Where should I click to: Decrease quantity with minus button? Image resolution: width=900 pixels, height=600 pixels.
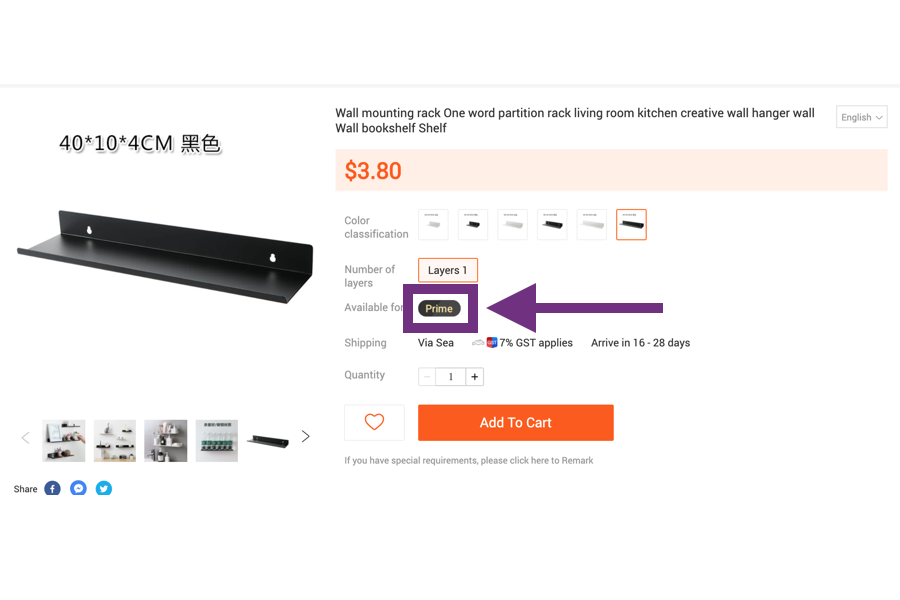[x=427, y=377]
